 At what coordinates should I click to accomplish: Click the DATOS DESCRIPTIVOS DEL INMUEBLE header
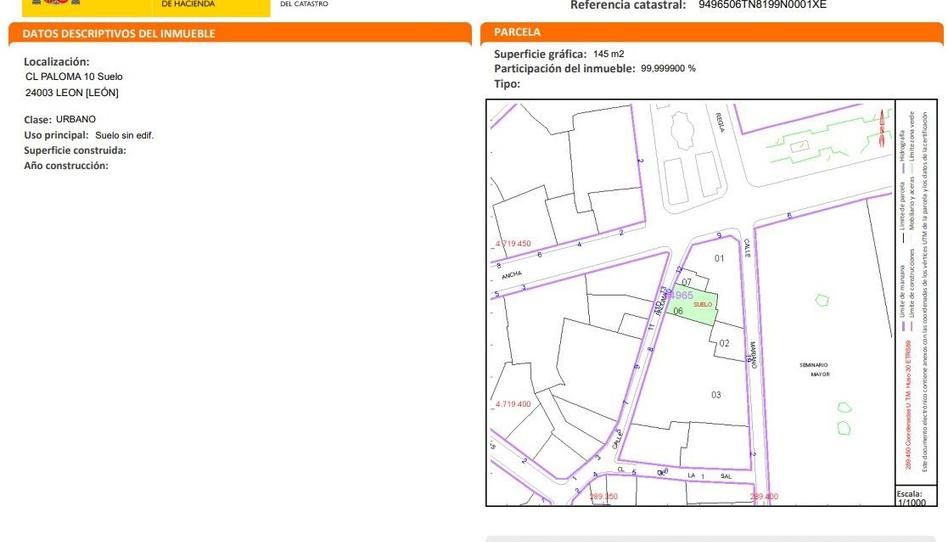(119, 33)
